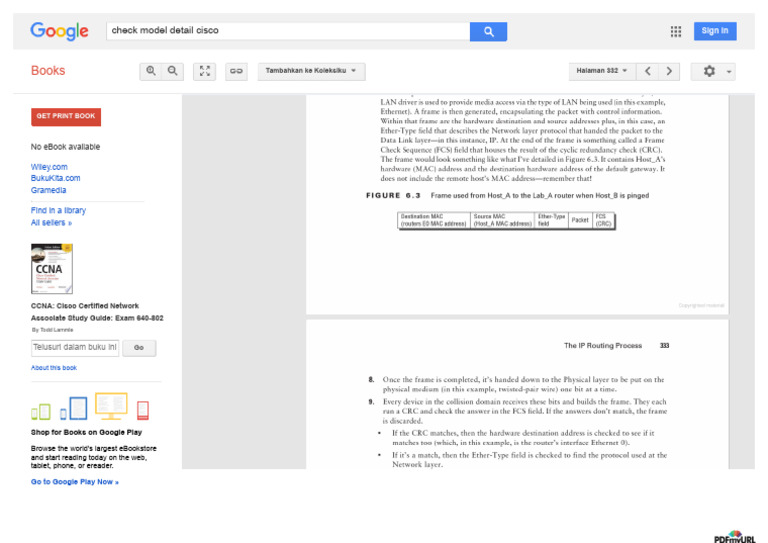Click the By Todd Lammle author line
The height and width of the screenshot is (543, 768).
(52, 330)
